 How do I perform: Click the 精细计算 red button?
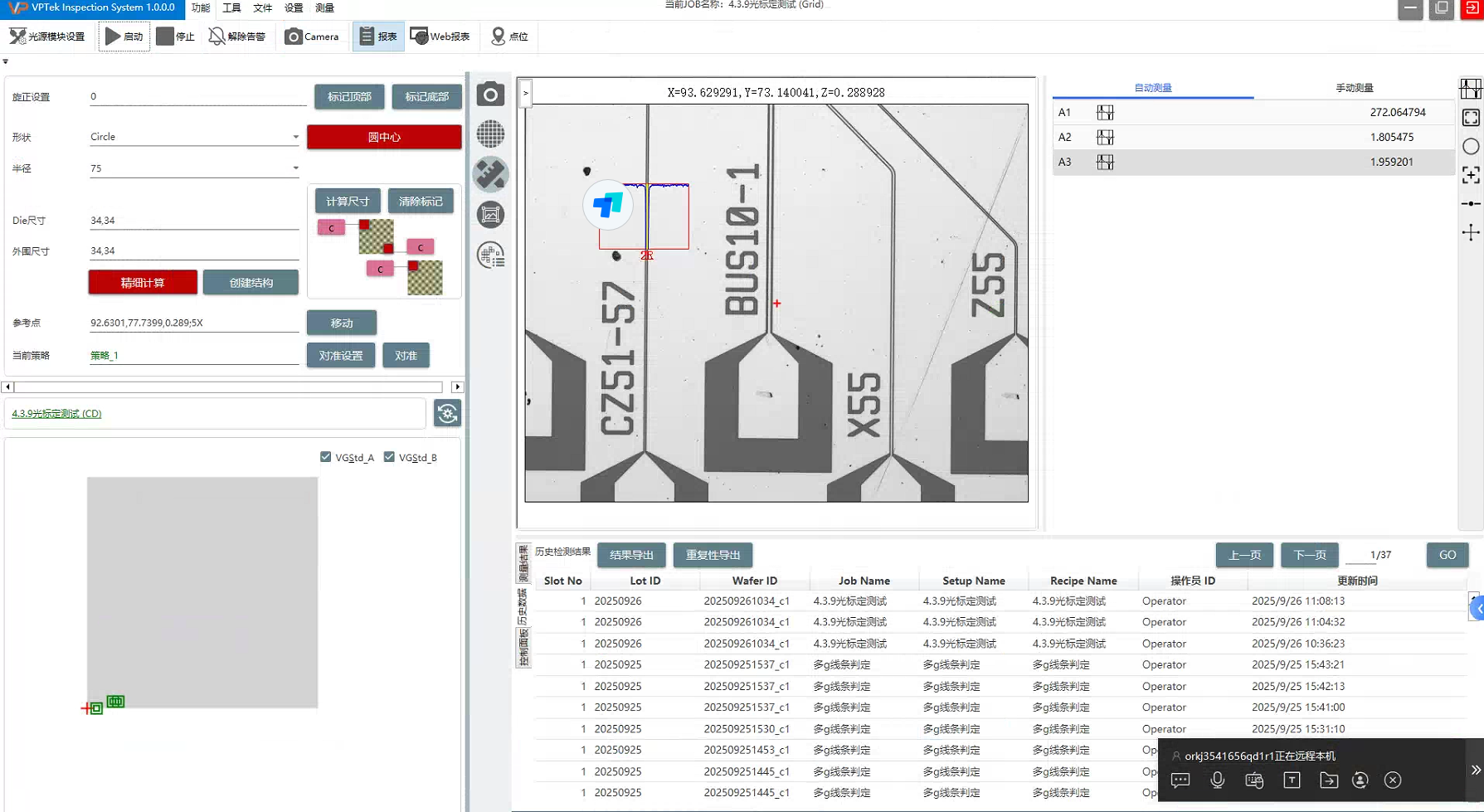tap(143, 283)
